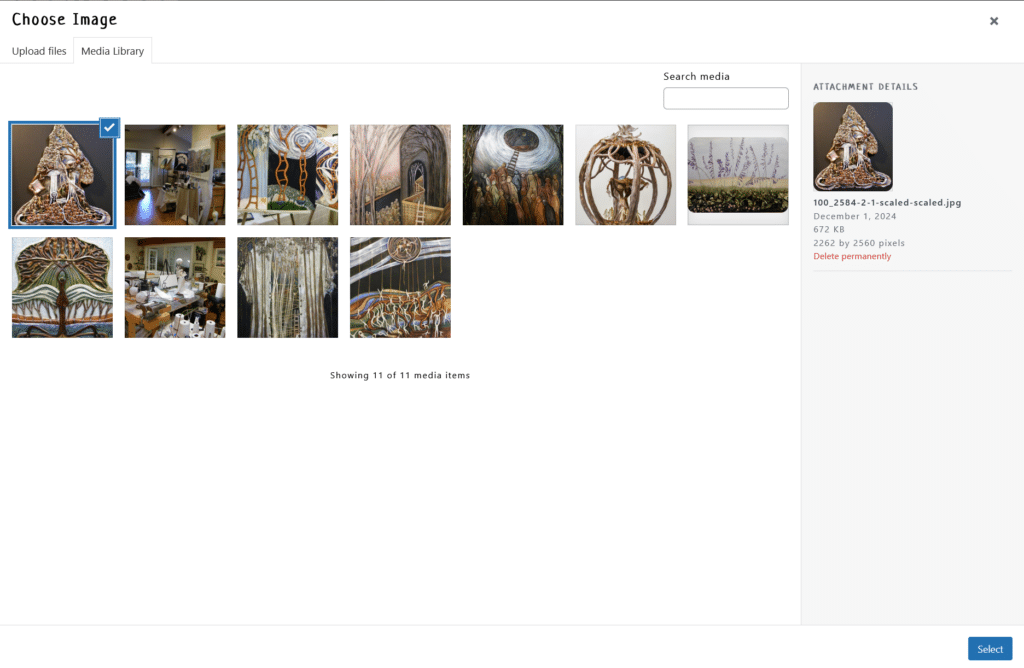Close the Choose Image dialog
1024x668 pixels.
pos(993,21)
